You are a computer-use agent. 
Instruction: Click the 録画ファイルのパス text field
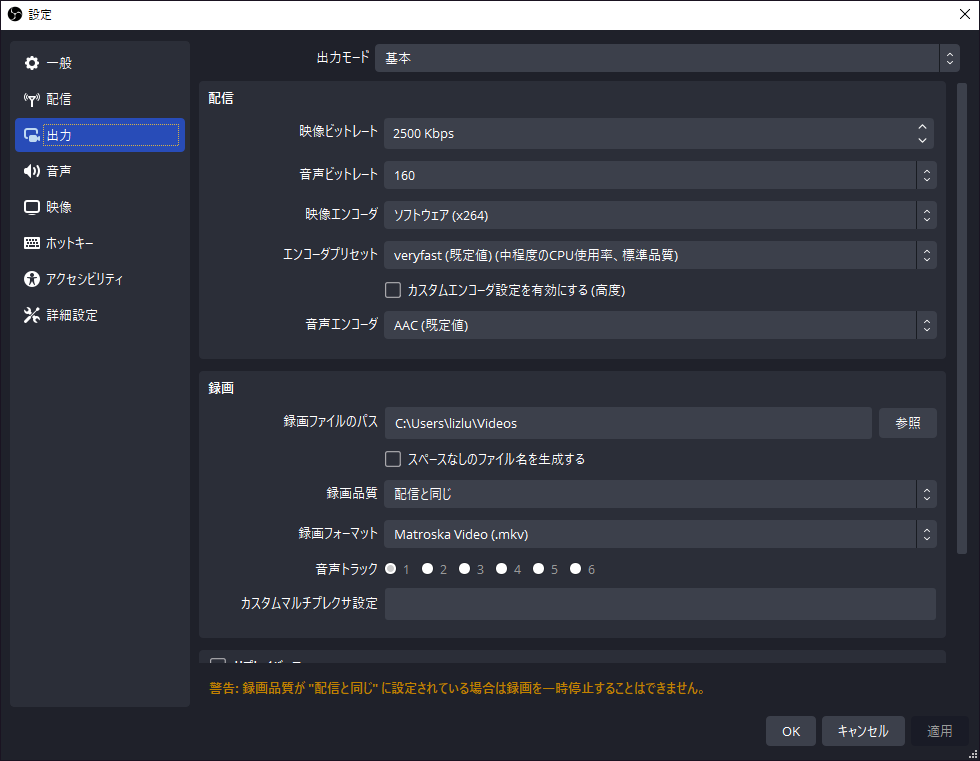628,423
